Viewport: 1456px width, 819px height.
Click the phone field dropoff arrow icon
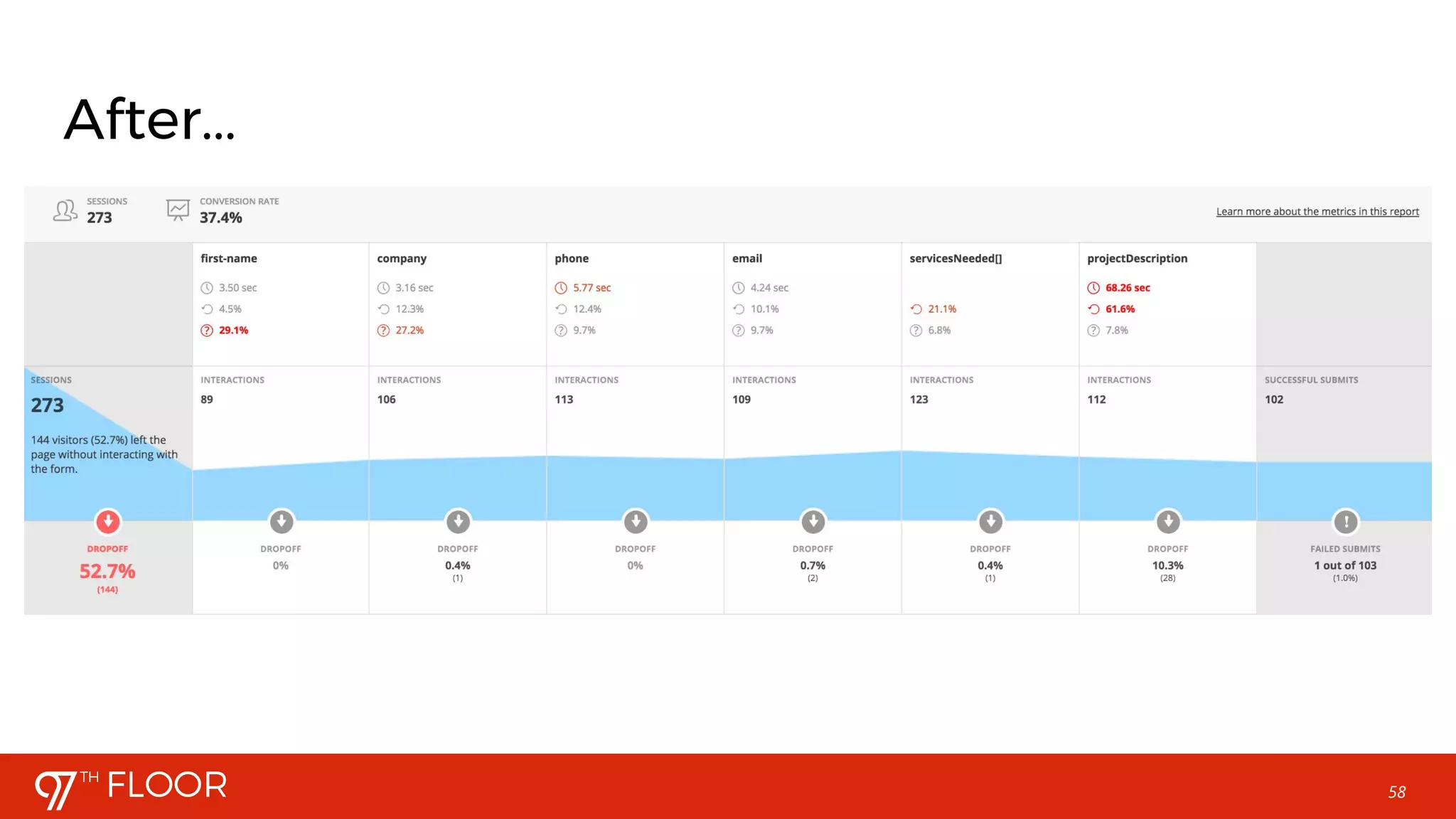636,522
